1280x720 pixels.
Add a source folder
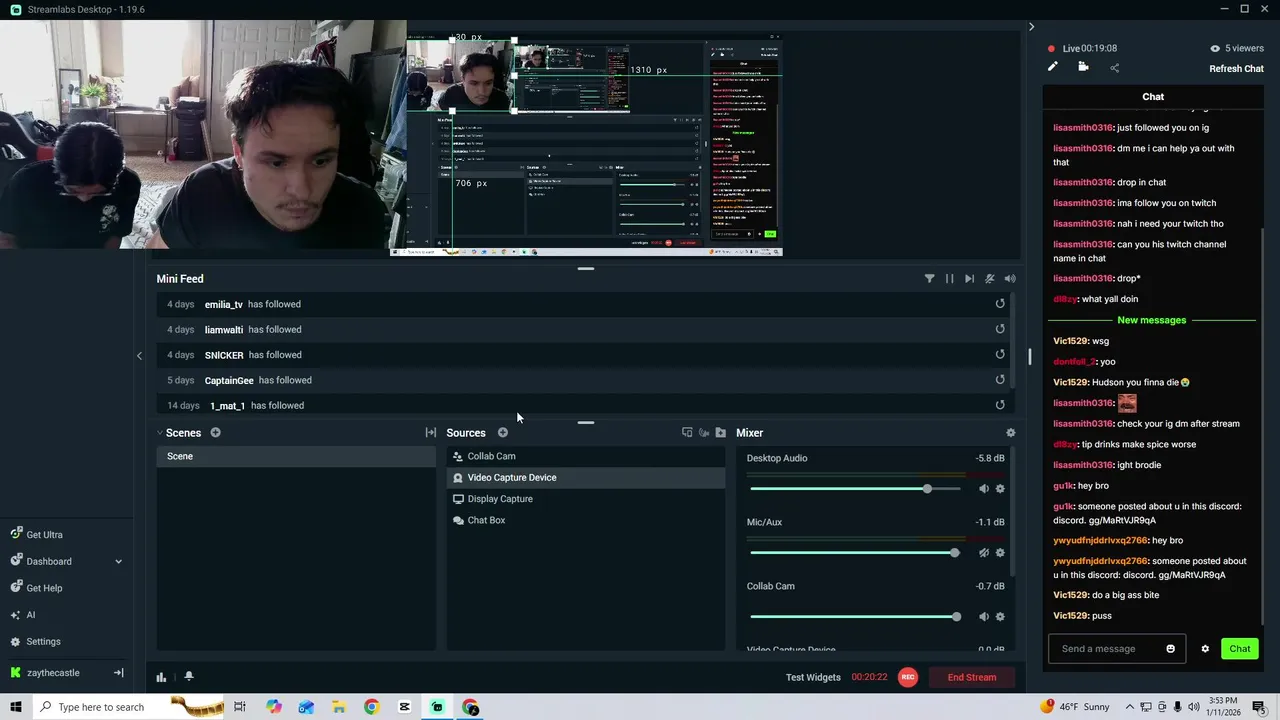[x=720, y=433]
